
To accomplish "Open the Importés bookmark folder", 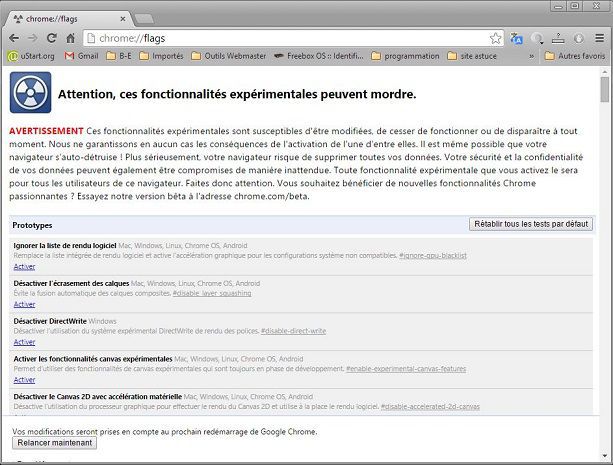I will [x=161, y=56].
